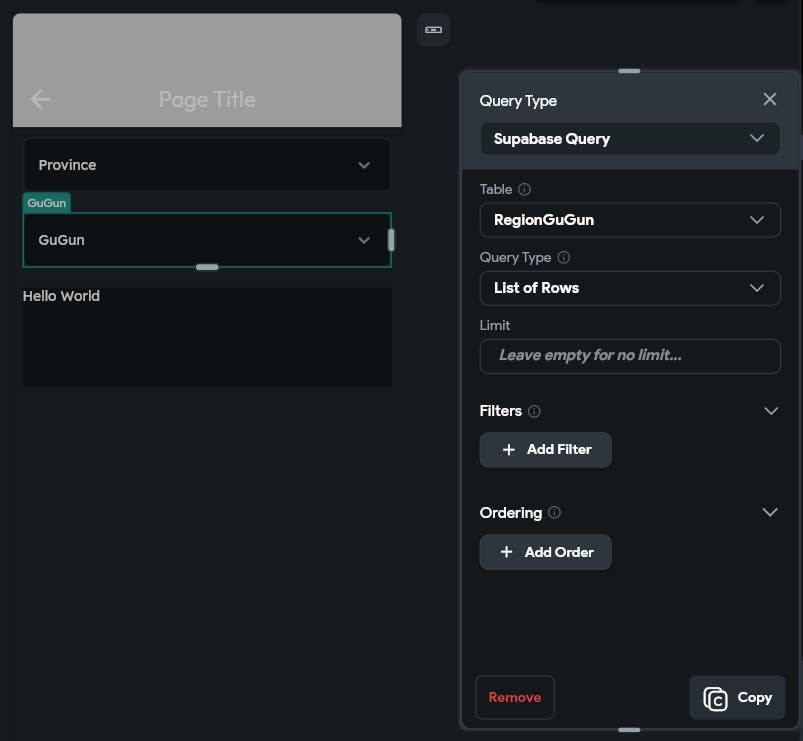Collapse the Ordering section

pos(770,512)
